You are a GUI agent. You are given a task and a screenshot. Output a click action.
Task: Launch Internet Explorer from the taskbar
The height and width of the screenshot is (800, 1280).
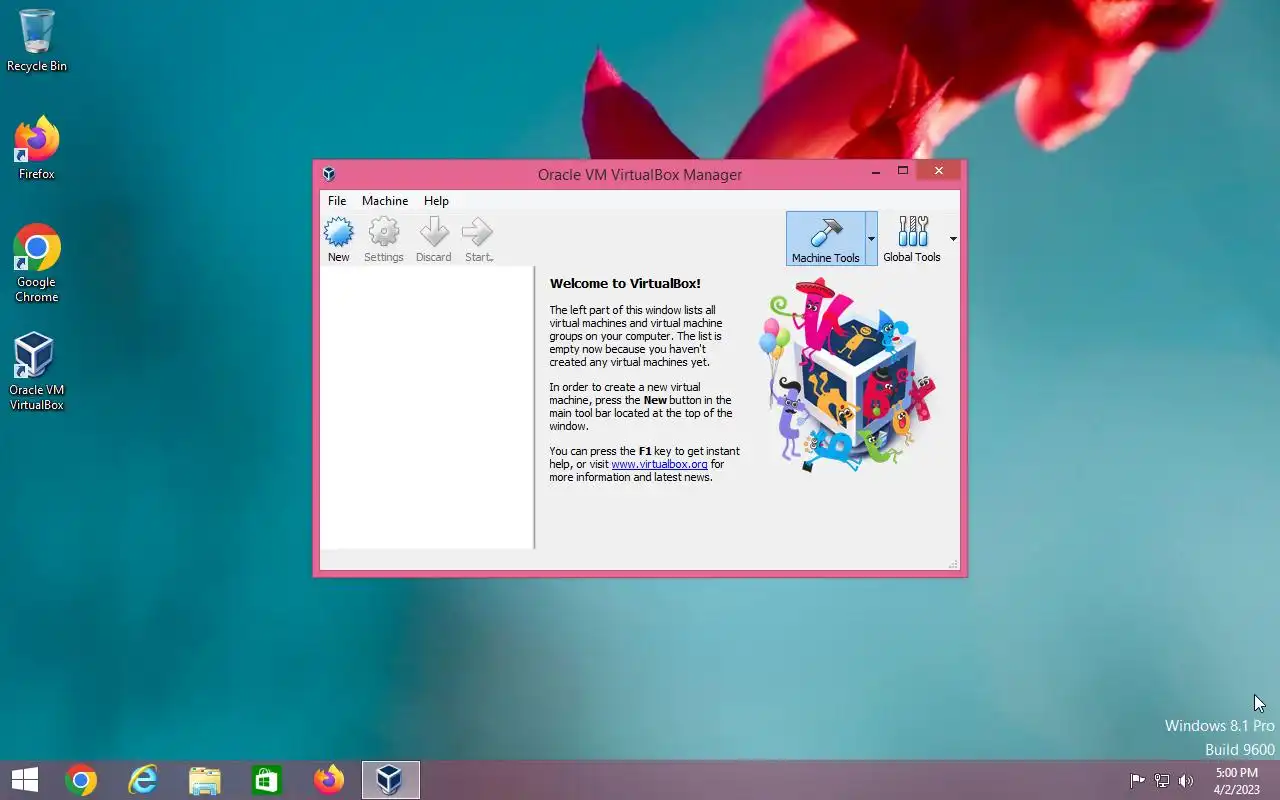[143, 780]
